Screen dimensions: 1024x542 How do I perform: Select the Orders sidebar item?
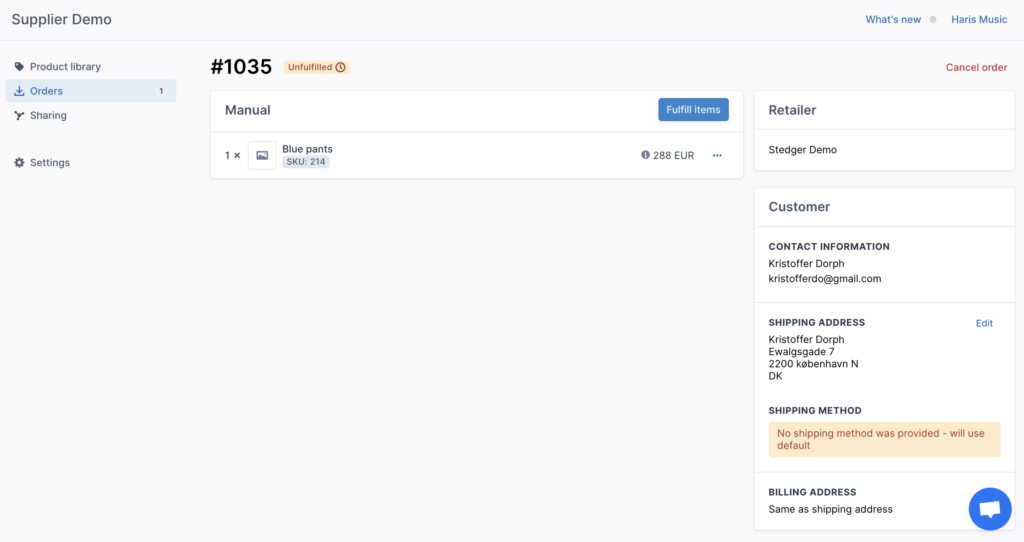[x=91, y=91]
